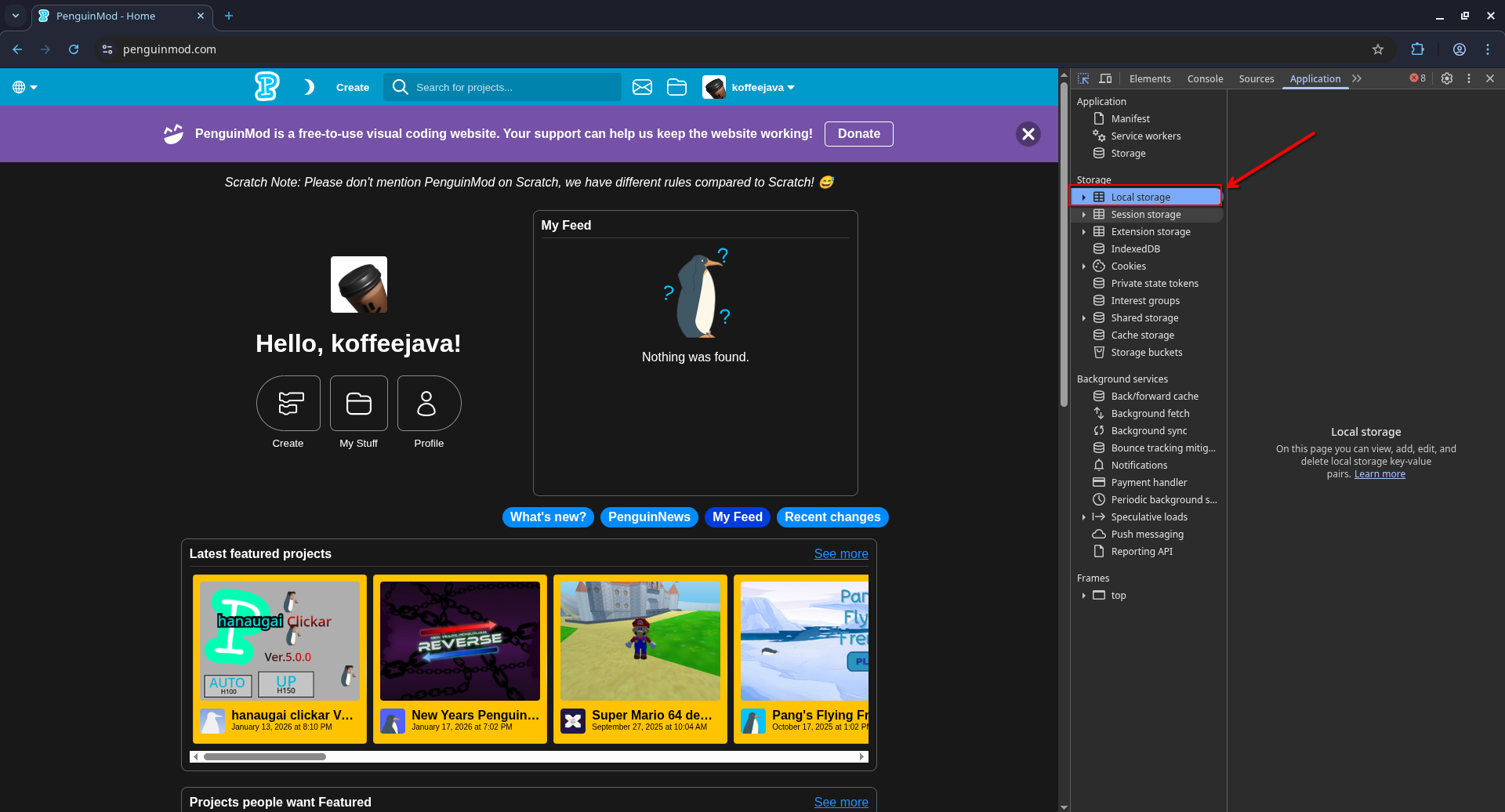Click the Create project icon button
This screenshot has height=812, width=1505.
[x=288, y=404]
